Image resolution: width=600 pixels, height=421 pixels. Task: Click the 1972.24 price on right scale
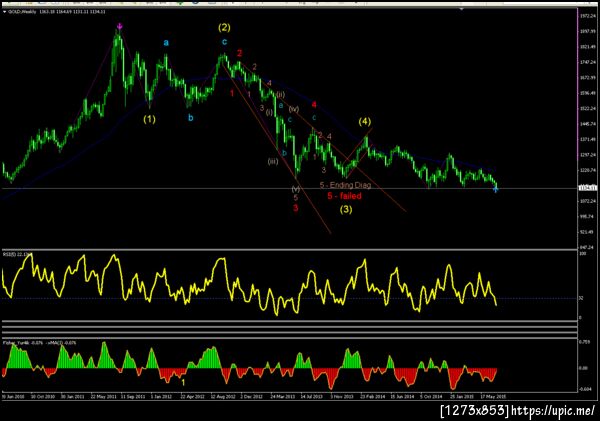(x=587, y=16)
